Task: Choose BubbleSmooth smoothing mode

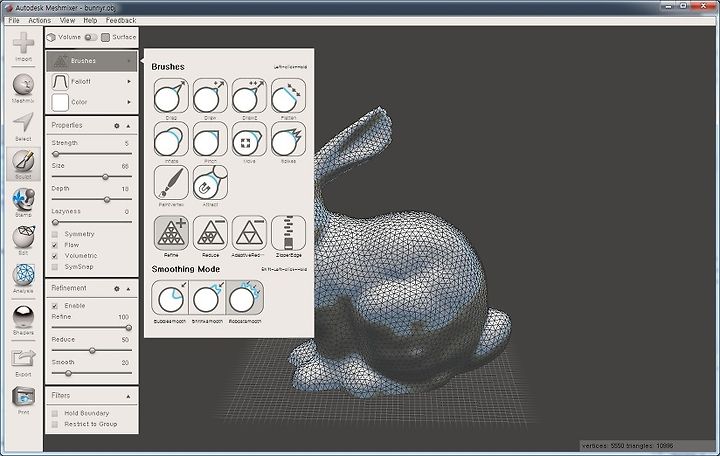Action: (x=169, y=298)
